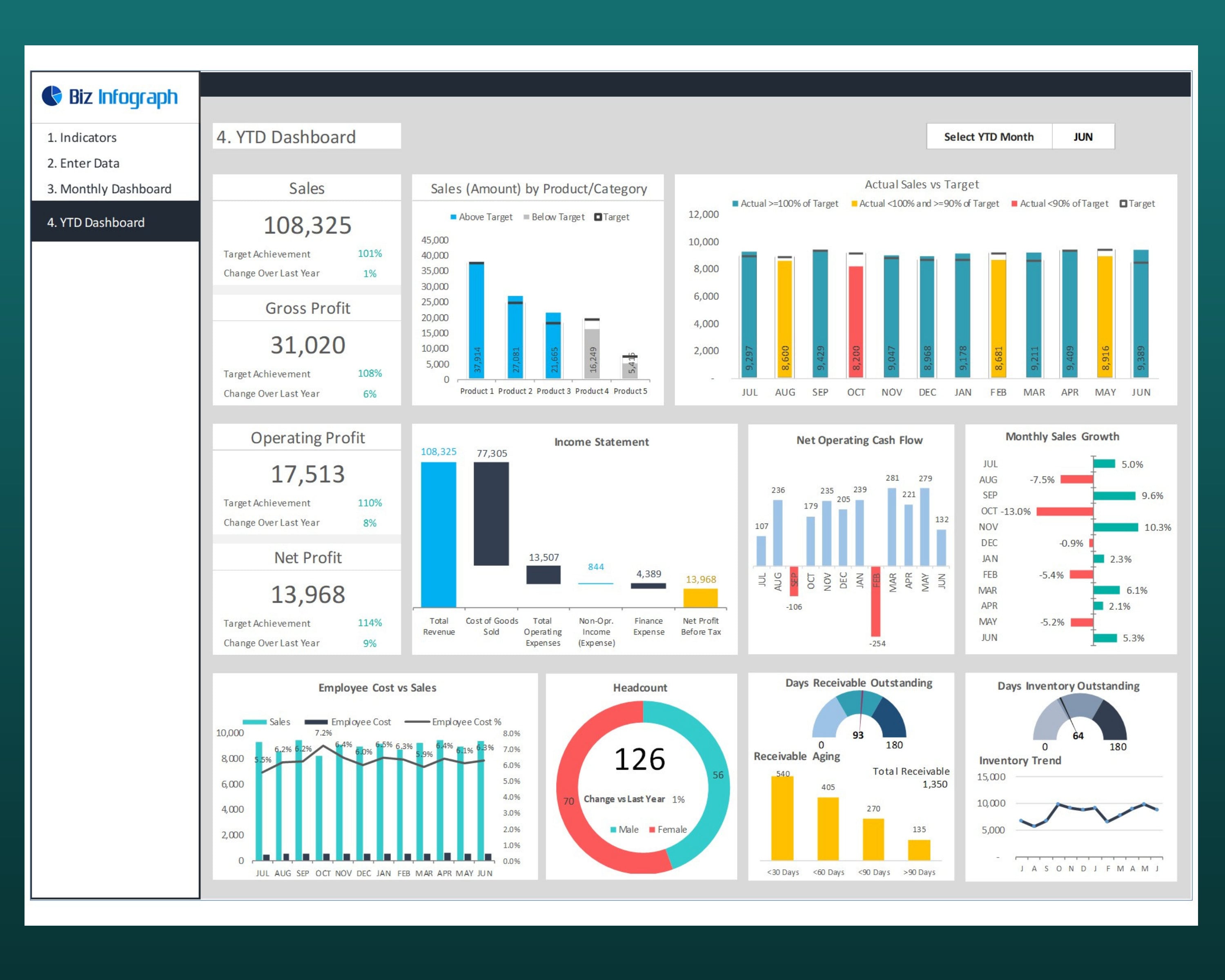
Task: Open the JUN YTD month dropdown
Action: [1082, 136]
